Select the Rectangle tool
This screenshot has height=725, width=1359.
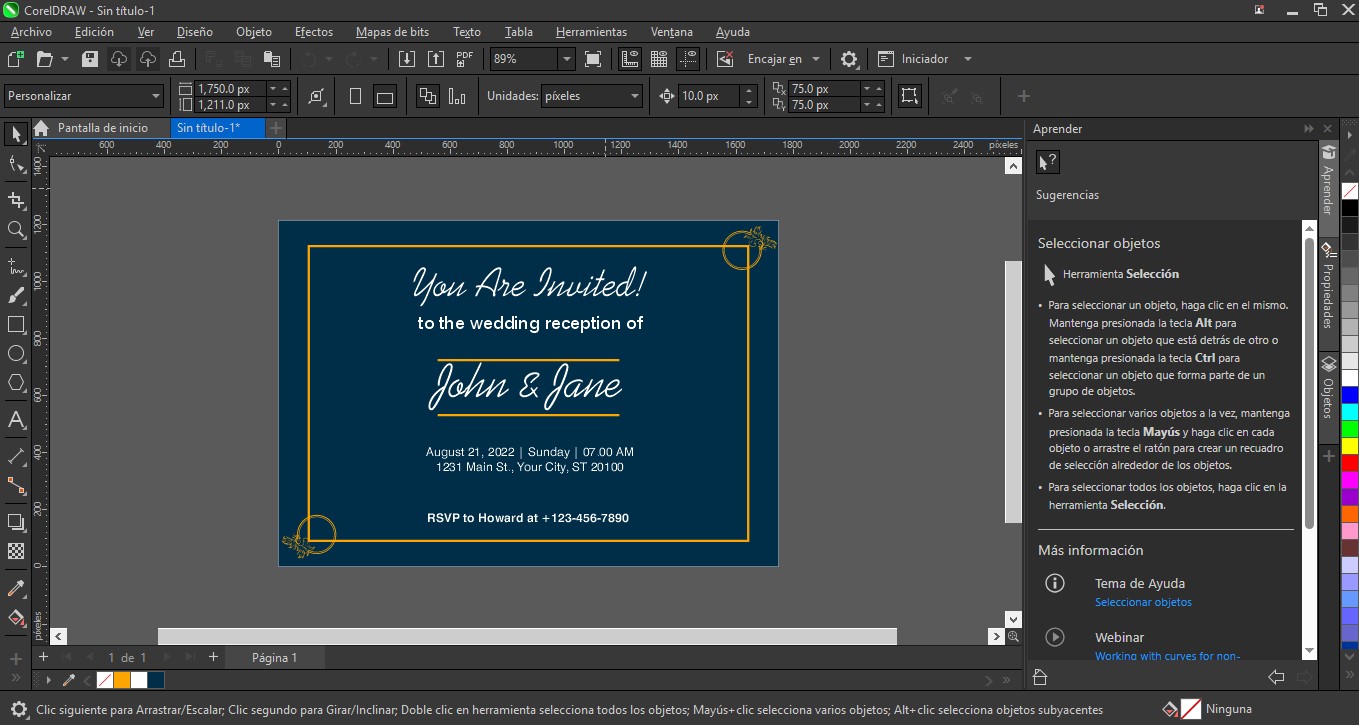16,324
